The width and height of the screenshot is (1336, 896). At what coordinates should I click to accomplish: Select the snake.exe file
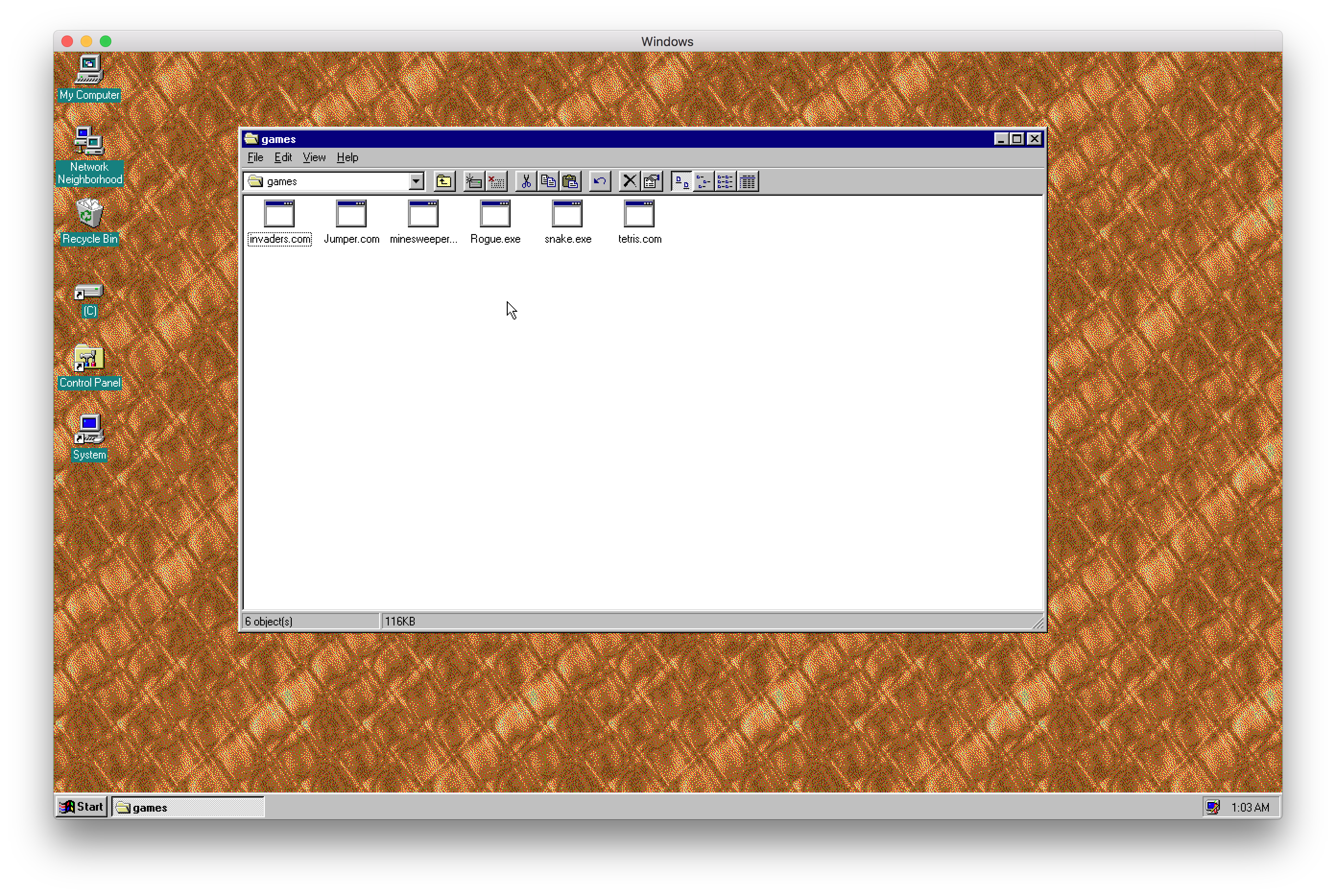[x=567, y=223]
